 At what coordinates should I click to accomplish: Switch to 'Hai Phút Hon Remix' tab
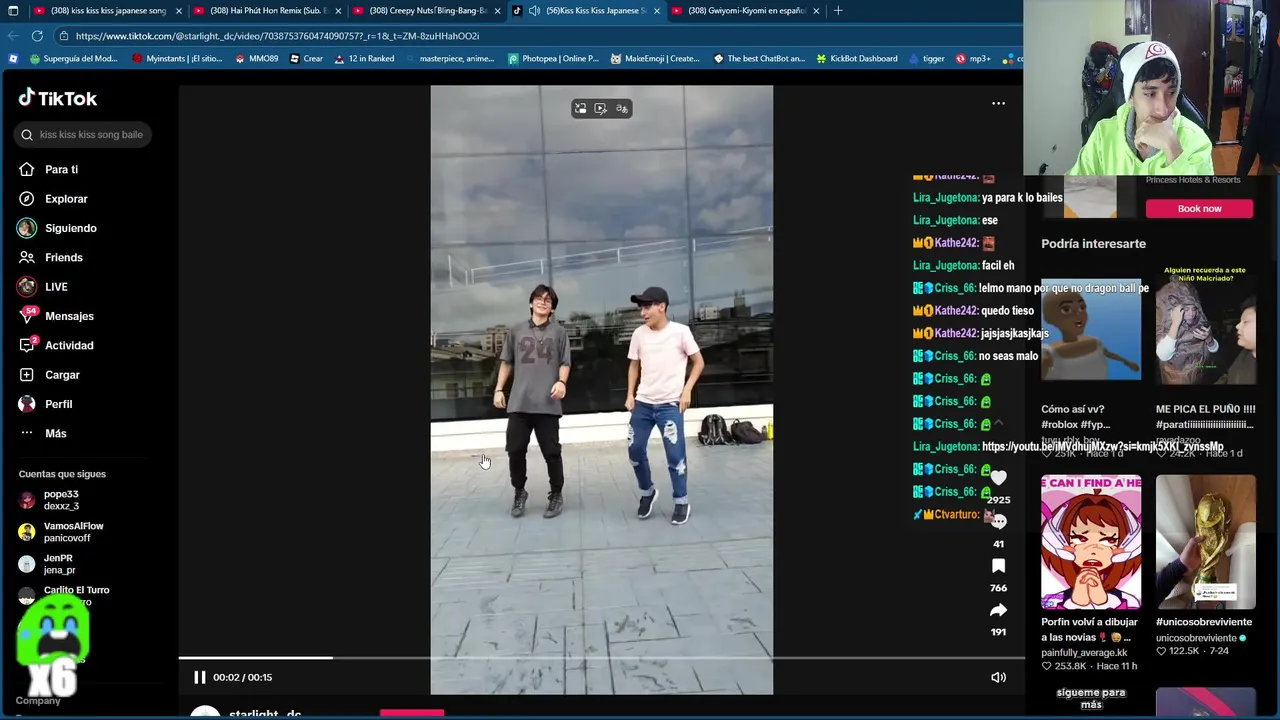tap(267, 11)
